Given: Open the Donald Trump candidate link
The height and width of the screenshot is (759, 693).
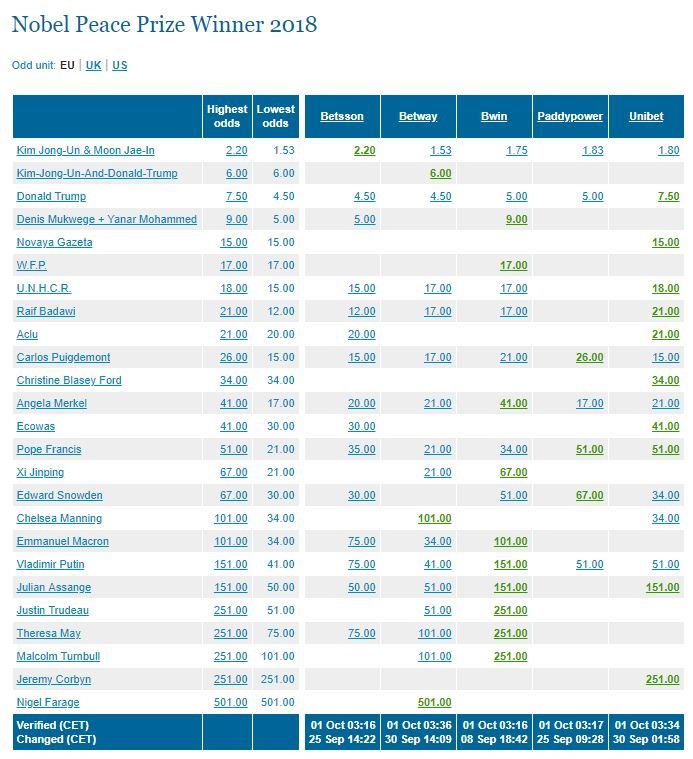Looking at the screenshot, I should [51, 197].
